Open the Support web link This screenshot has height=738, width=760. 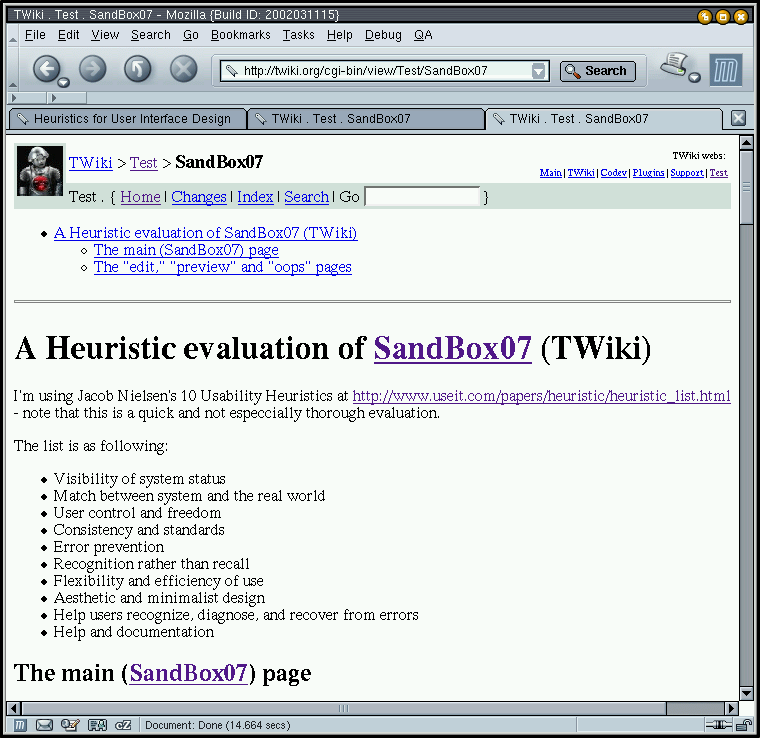687,173
